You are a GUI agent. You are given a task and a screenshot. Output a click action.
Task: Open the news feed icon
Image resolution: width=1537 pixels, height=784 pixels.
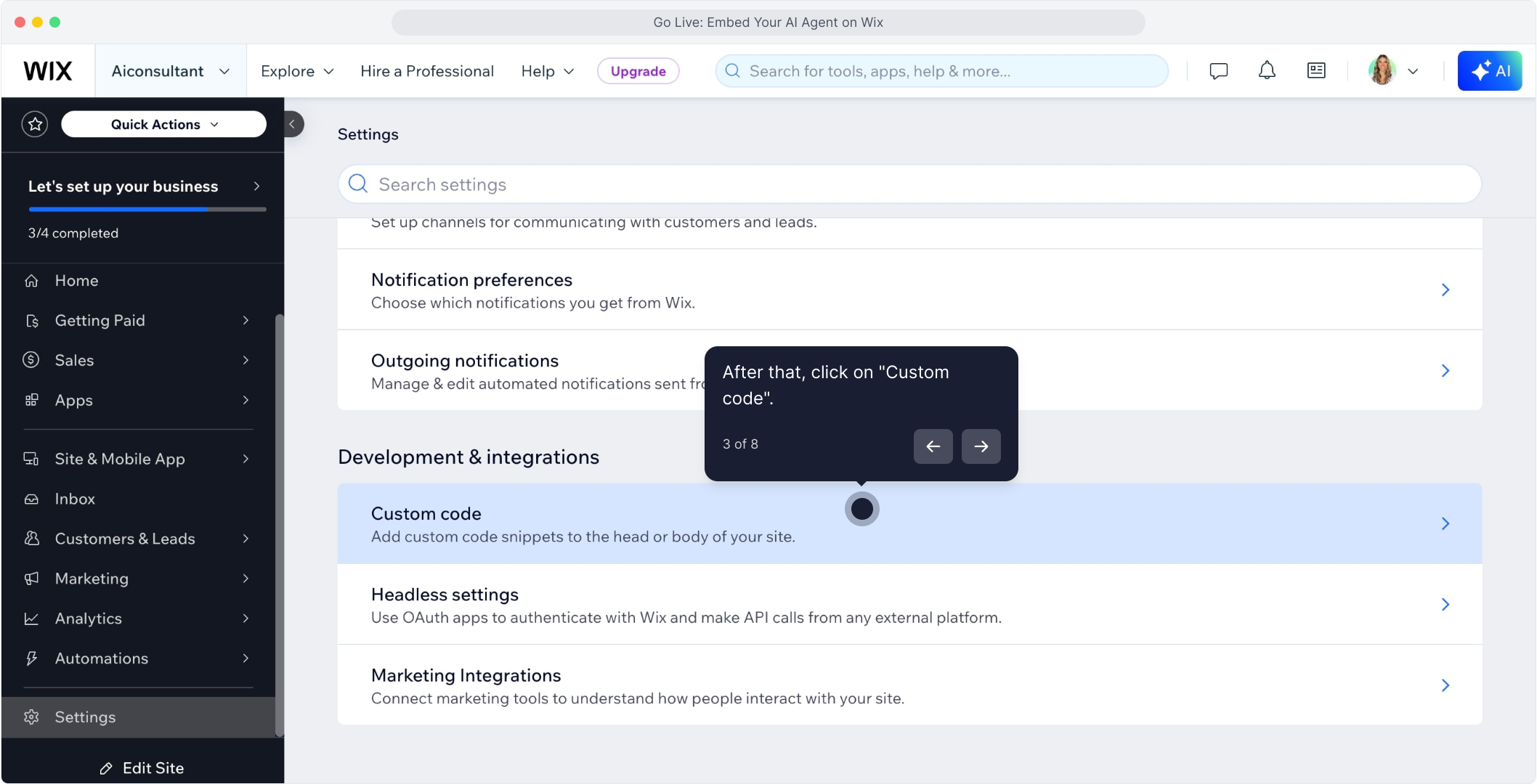1316,71
